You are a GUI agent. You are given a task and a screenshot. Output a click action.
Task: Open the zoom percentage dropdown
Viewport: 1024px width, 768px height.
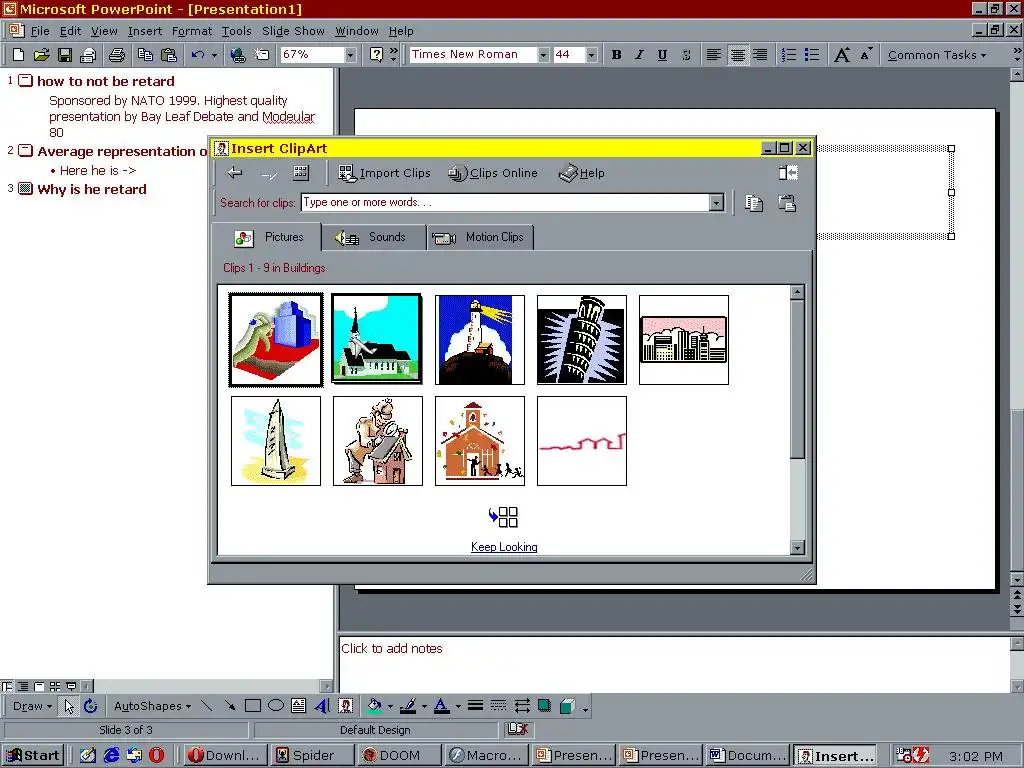(351, 55)
